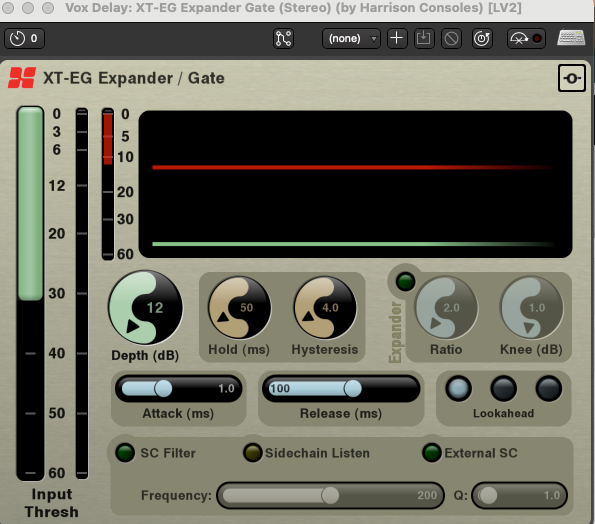Click the delete preset circle-slash icon
595x524 pixels.
(x=451, y=38)
